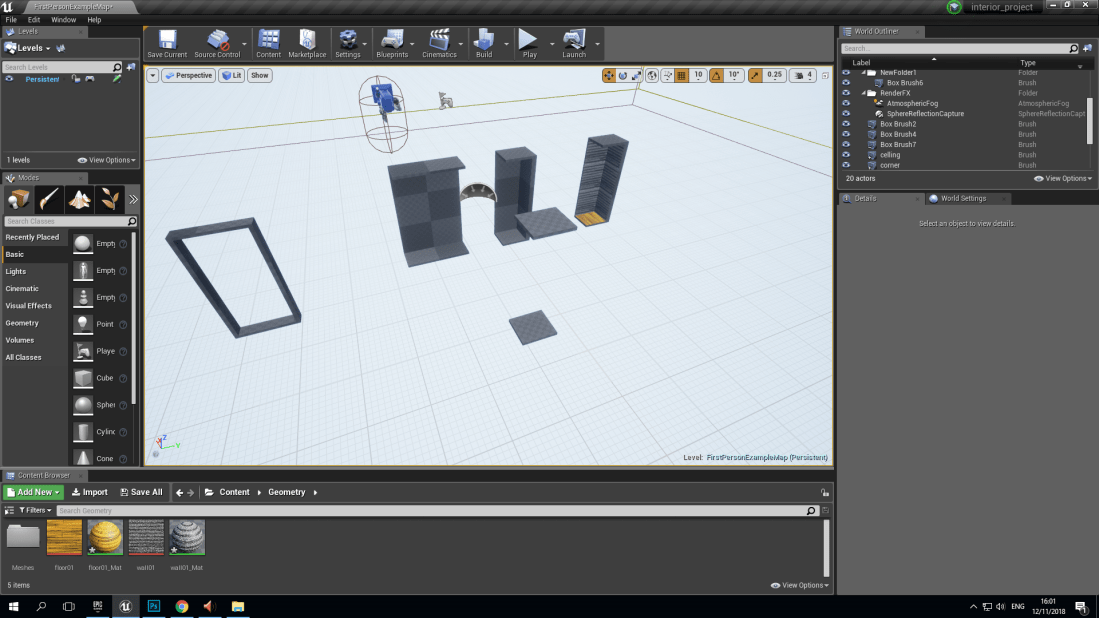Collapse the RenderFX folder in World Outliner

865,92
